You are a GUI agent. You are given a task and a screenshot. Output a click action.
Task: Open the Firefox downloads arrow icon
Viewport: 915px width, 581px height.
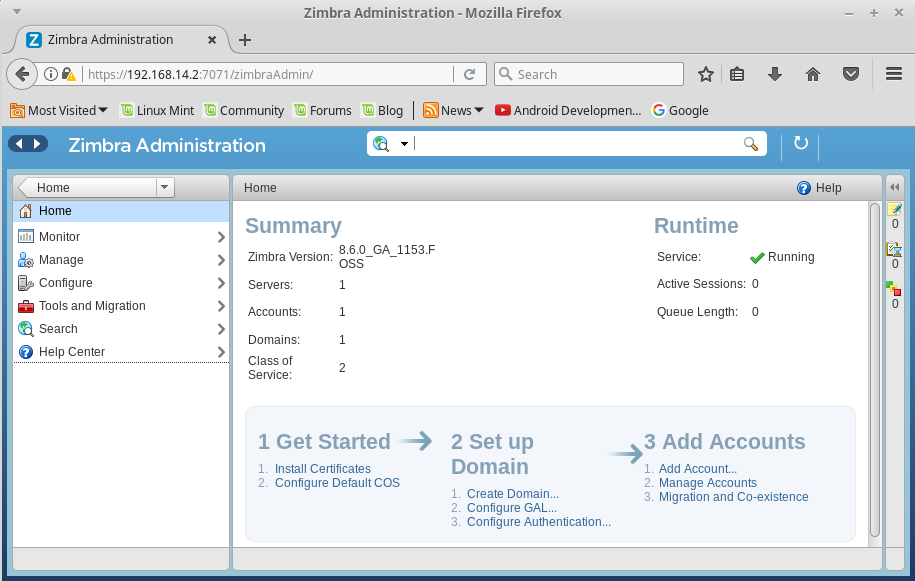tap(775, 74)
